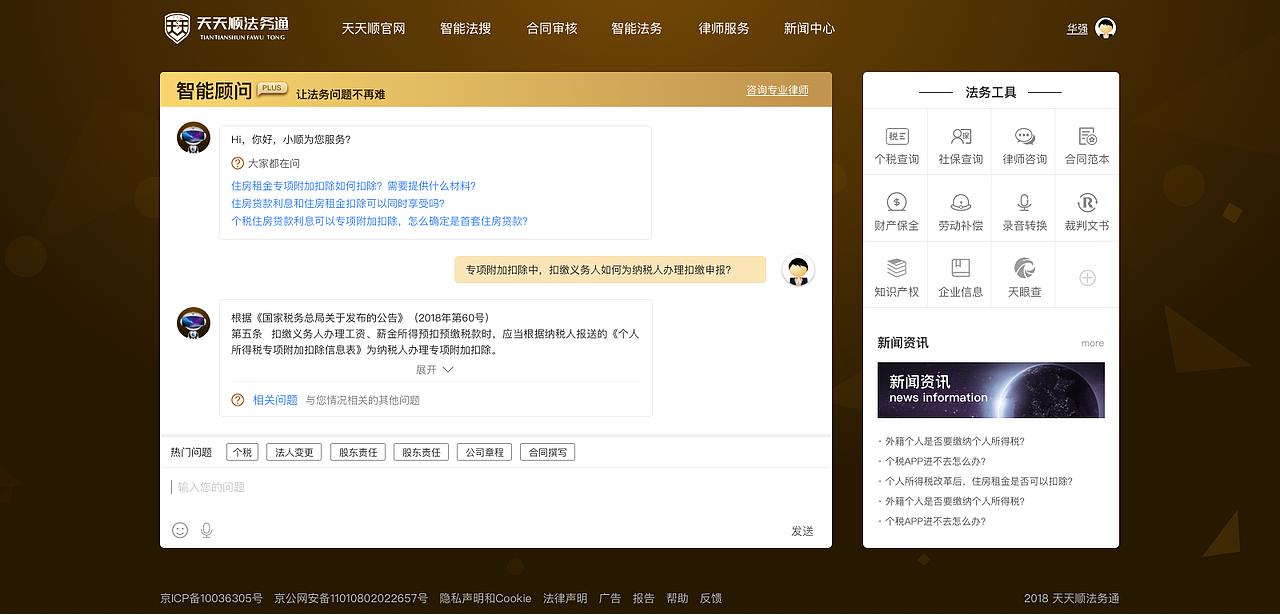Screen dimensions: 1280x615
Task: Click more in the 新闻资讯 section
Action: point(1092,343)
